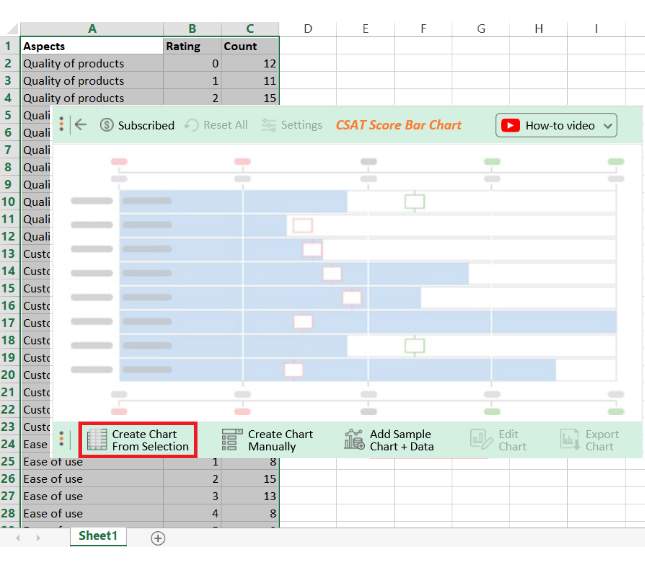
Task: Click count value 13 in row 27
Action: (250, 496)
